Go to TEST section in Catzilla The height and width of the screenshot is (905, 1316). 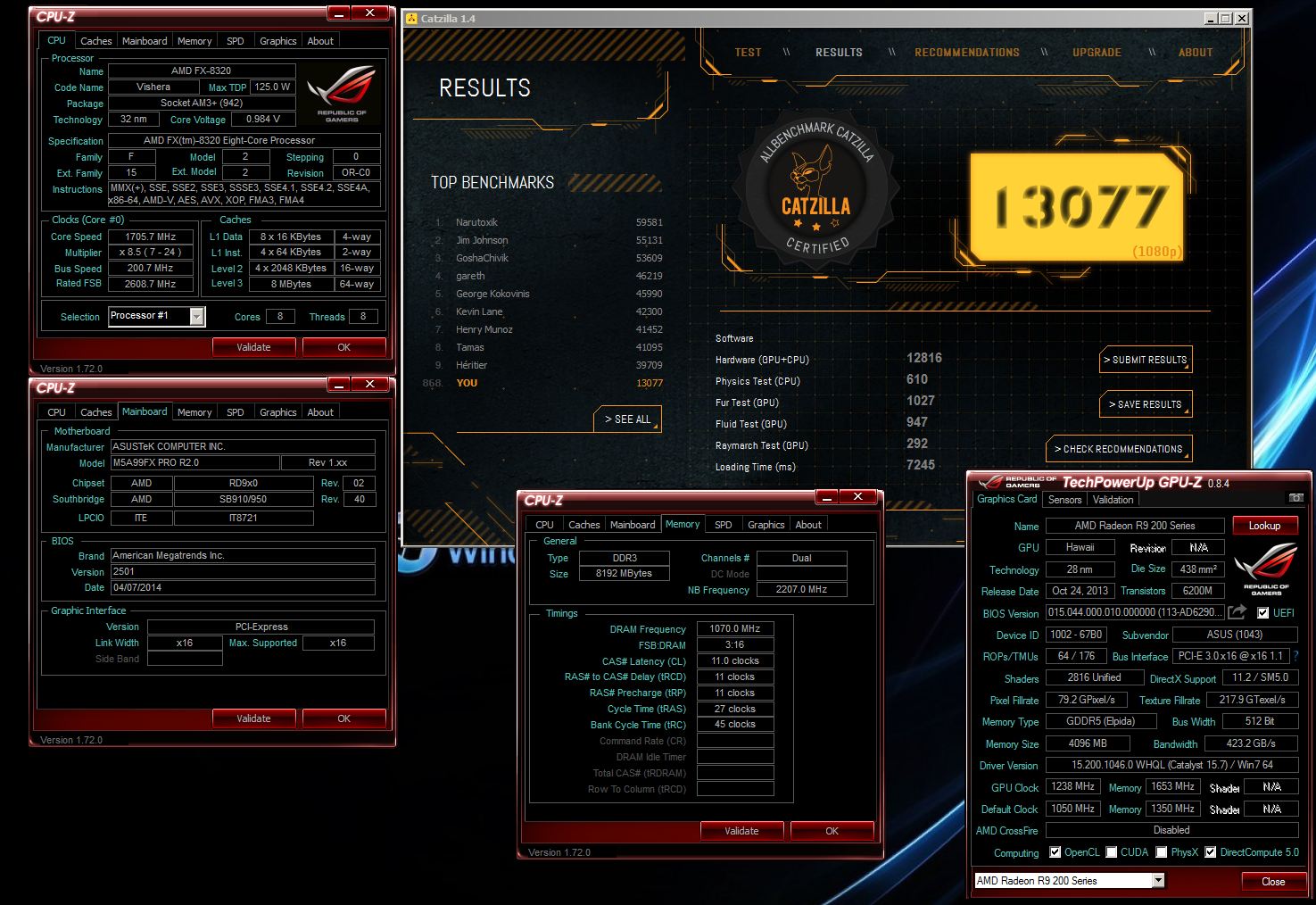(x=748, y=53)
